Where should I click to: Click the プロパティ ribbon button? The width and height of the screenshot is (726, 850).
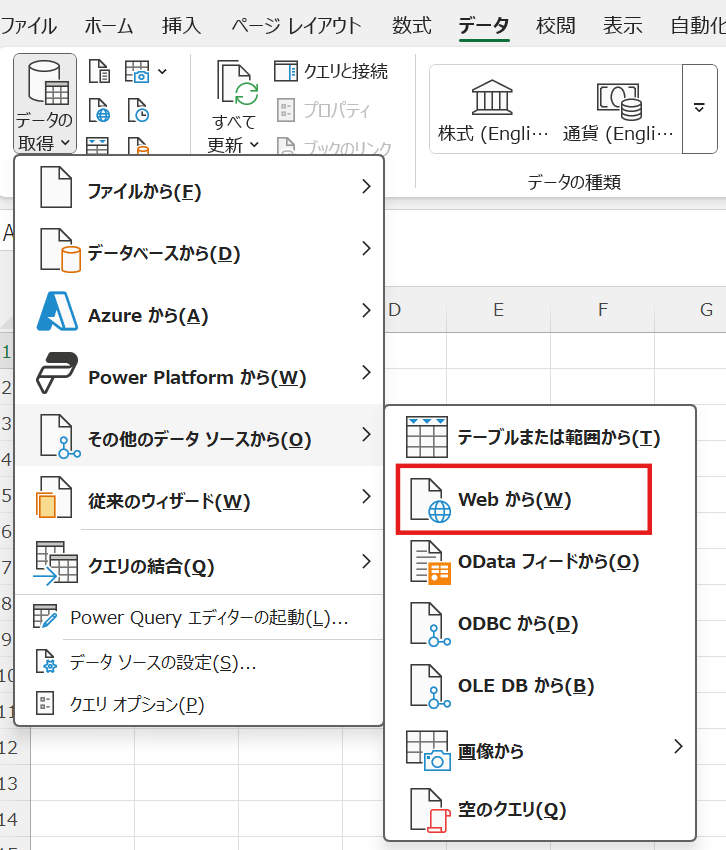[323, 110]
